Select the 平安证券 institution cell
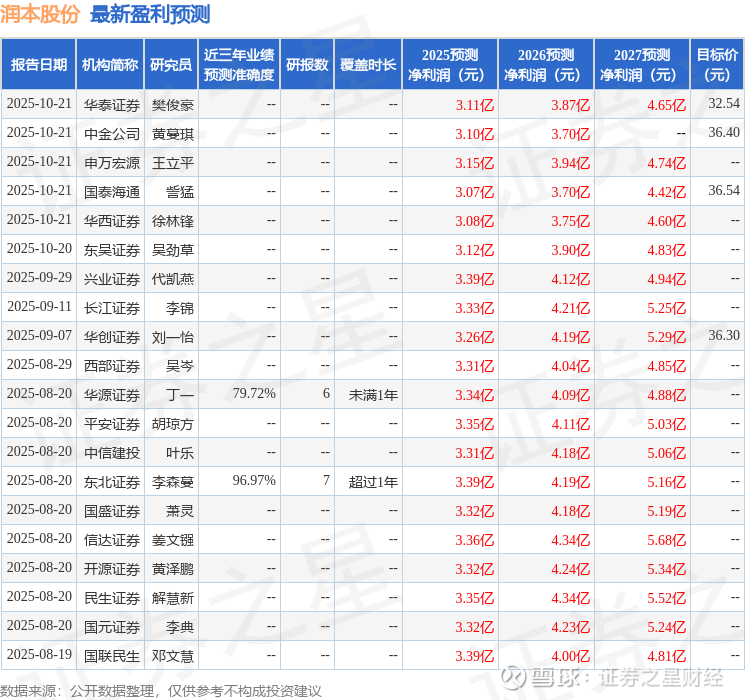The height and width of the screenshot is (700, 745). coord(112,424)
